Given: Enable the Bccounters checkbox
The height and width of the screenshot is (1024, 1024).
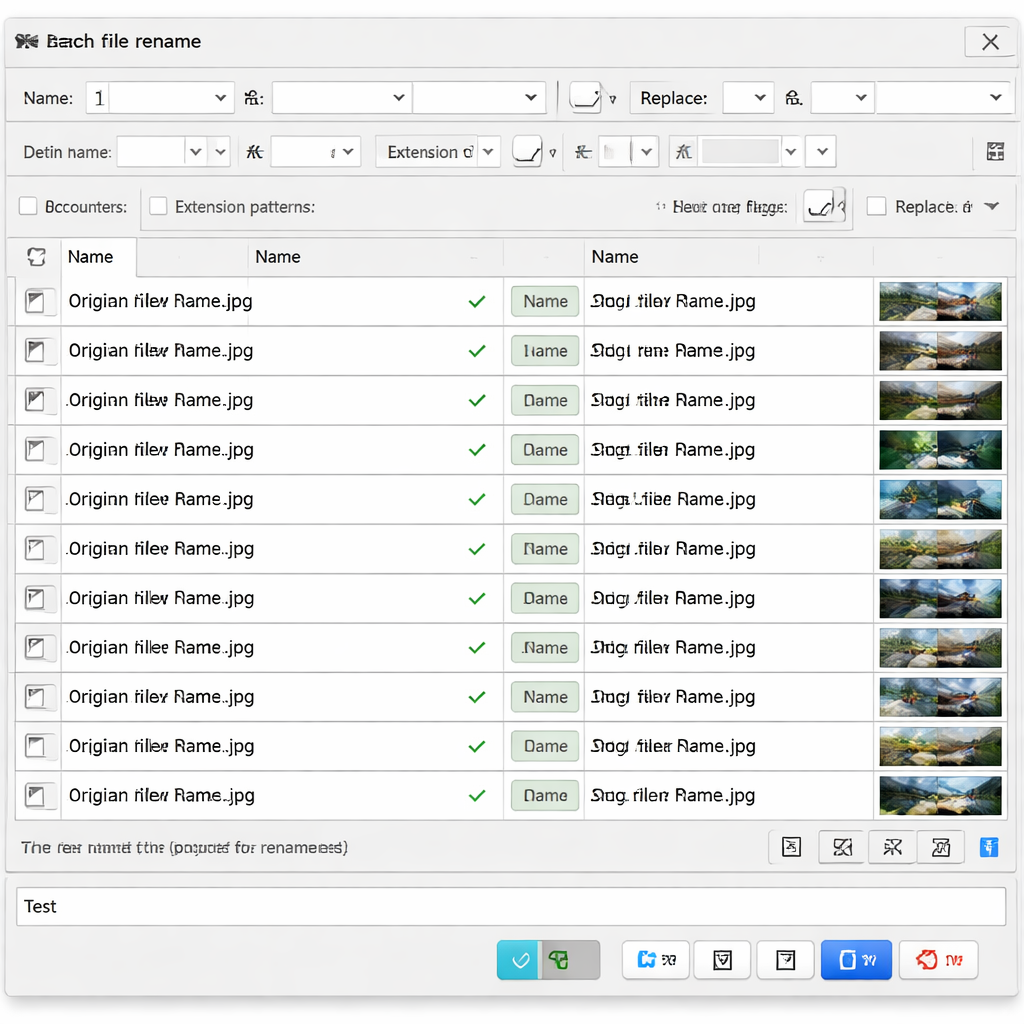Looking at the screenshot, I should (28, 207).
